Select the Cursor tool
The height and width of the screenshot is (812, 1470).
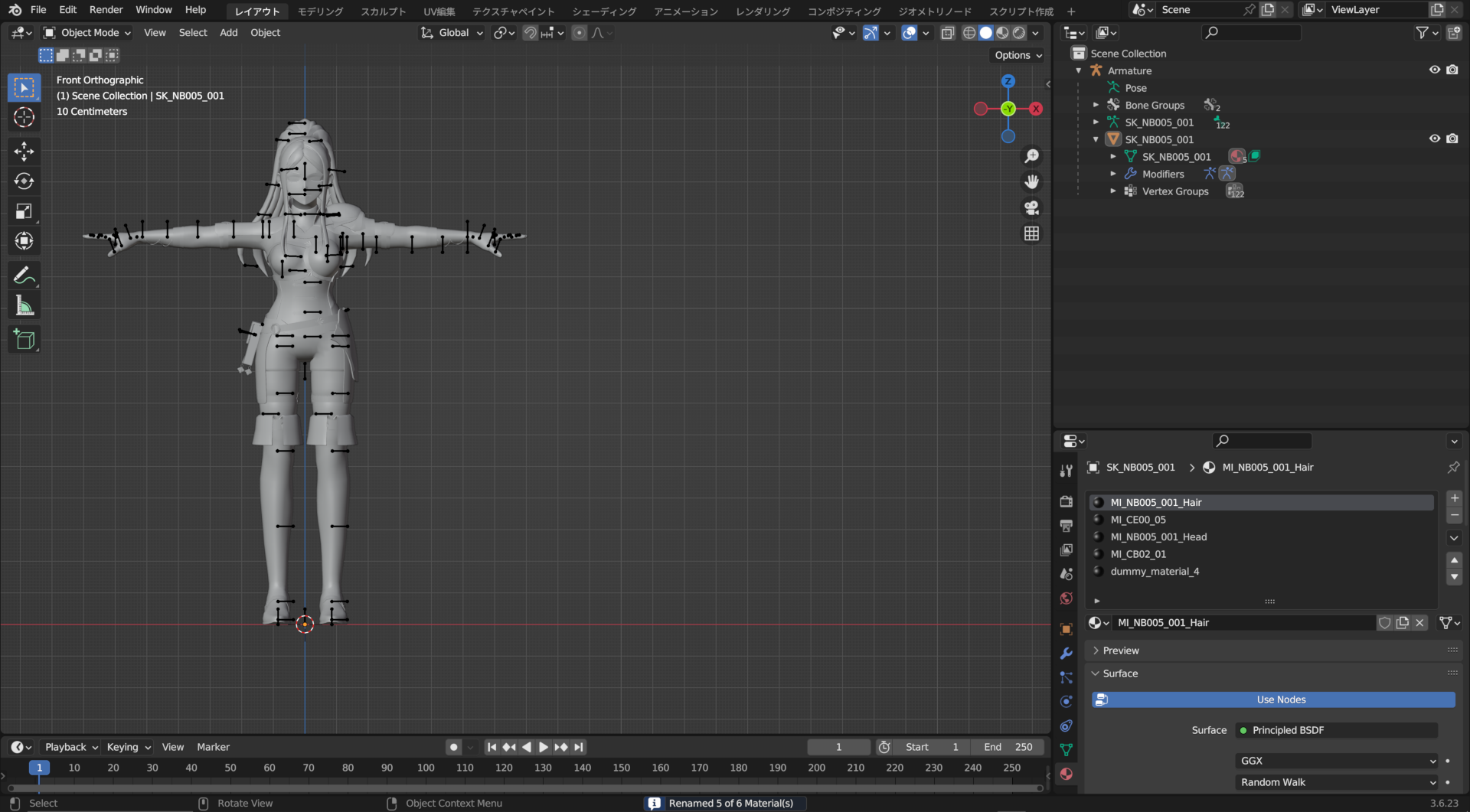coord(24,118)
